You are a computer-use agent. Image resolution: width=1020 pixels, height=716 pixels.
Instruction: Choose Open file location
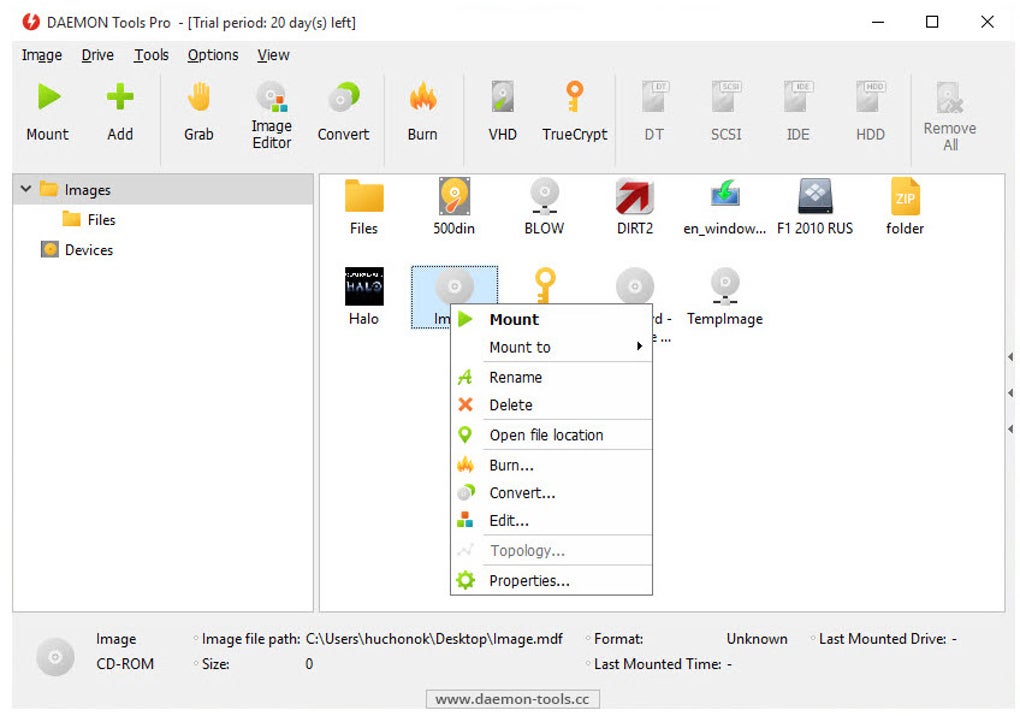tap(551, 434)
